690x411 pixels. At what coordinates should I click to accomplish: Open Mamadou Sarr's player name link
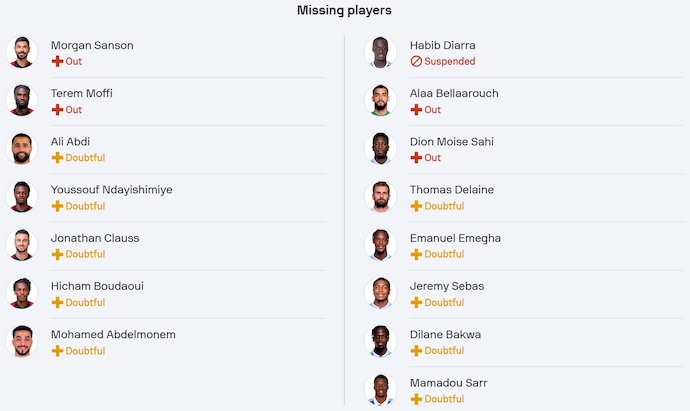[x=448, y=383]
